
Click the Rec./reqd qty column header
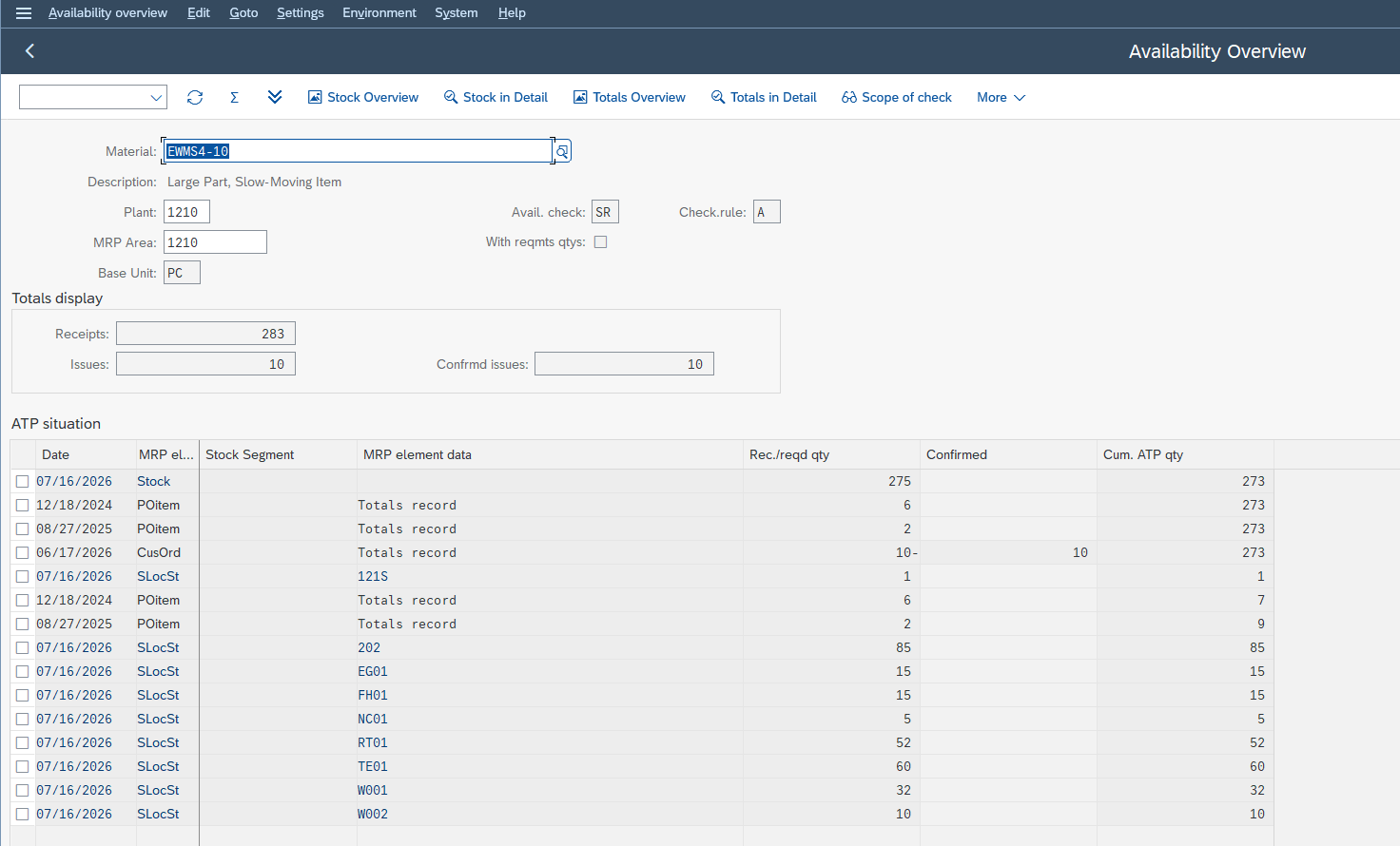click(x=831, y=454)
